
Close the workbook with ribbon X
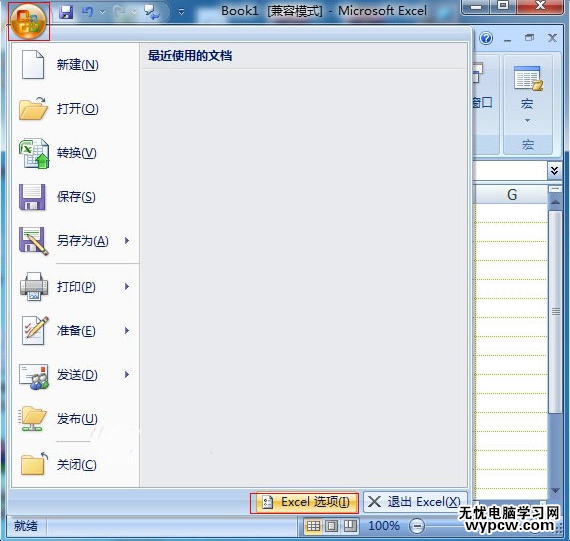pos(552,37)
